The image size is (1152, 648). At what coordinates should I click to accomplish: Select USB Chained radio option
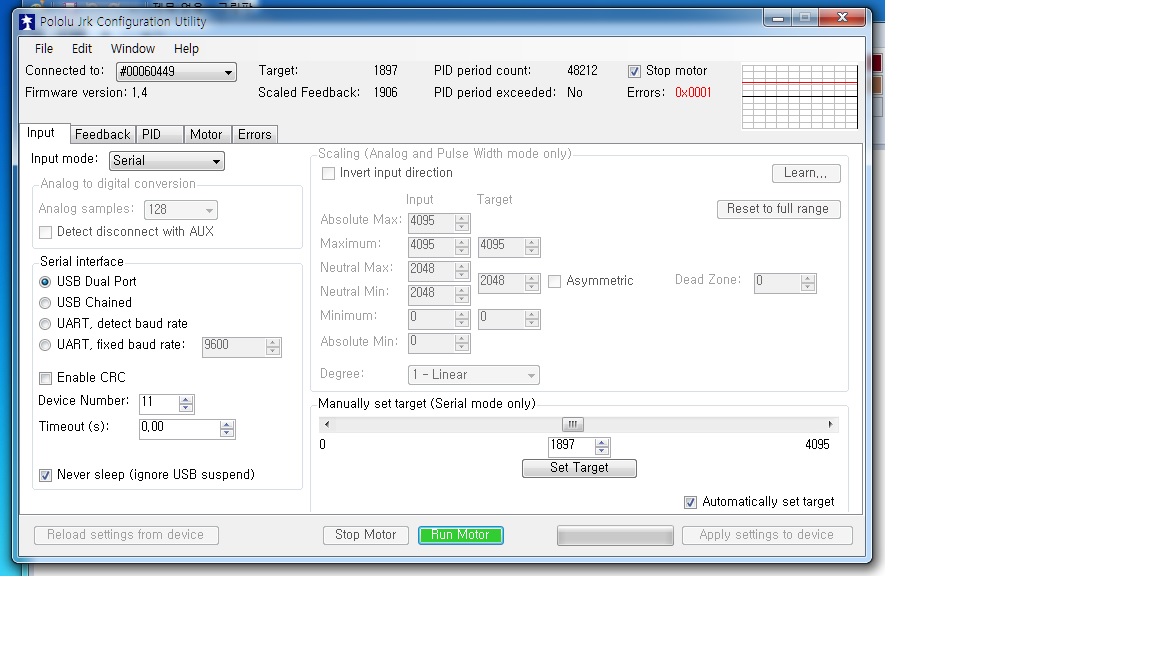point(45,303)
